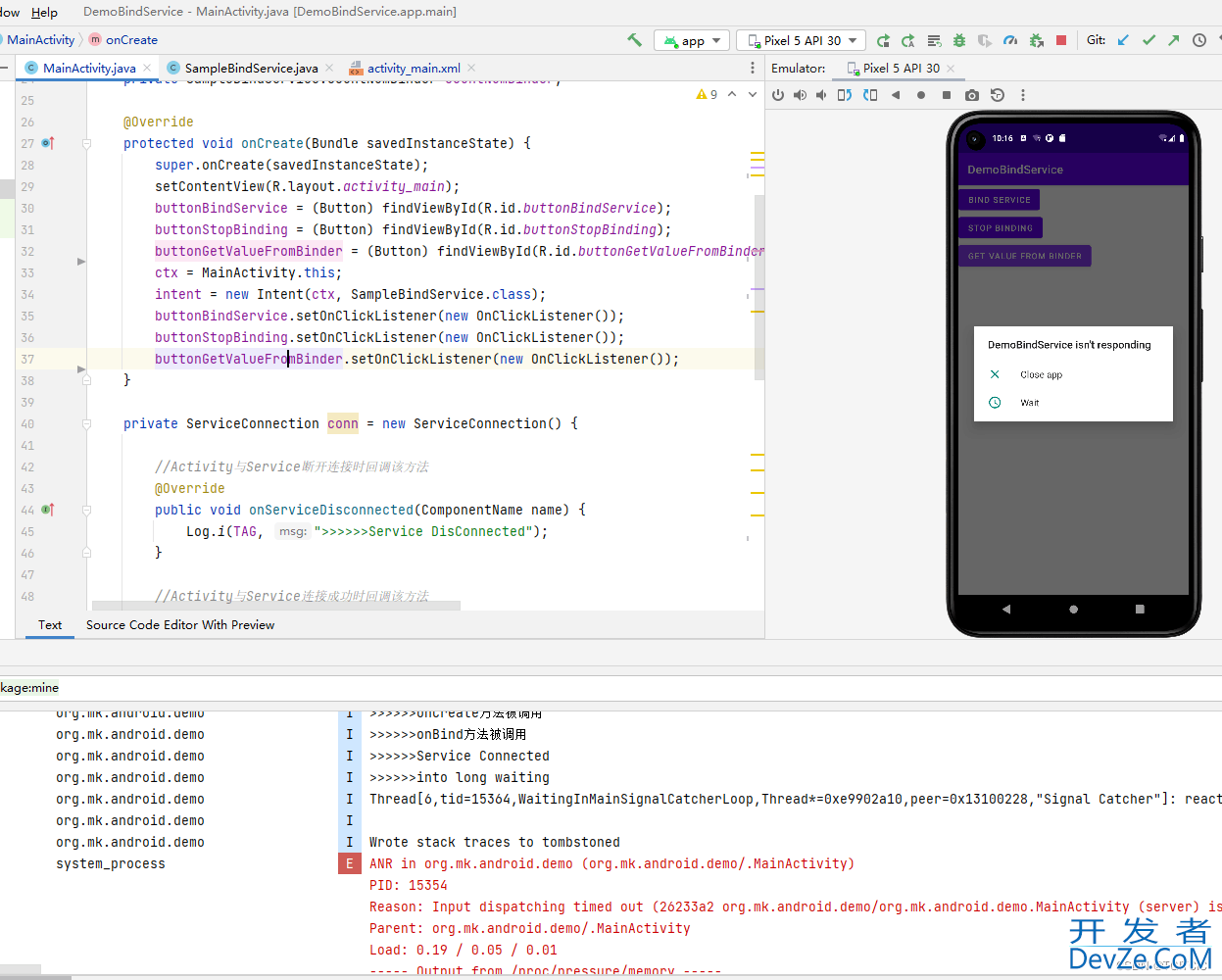
Task: Select Source Code Editor With Preview tab
Action: (x=180, y=624)
